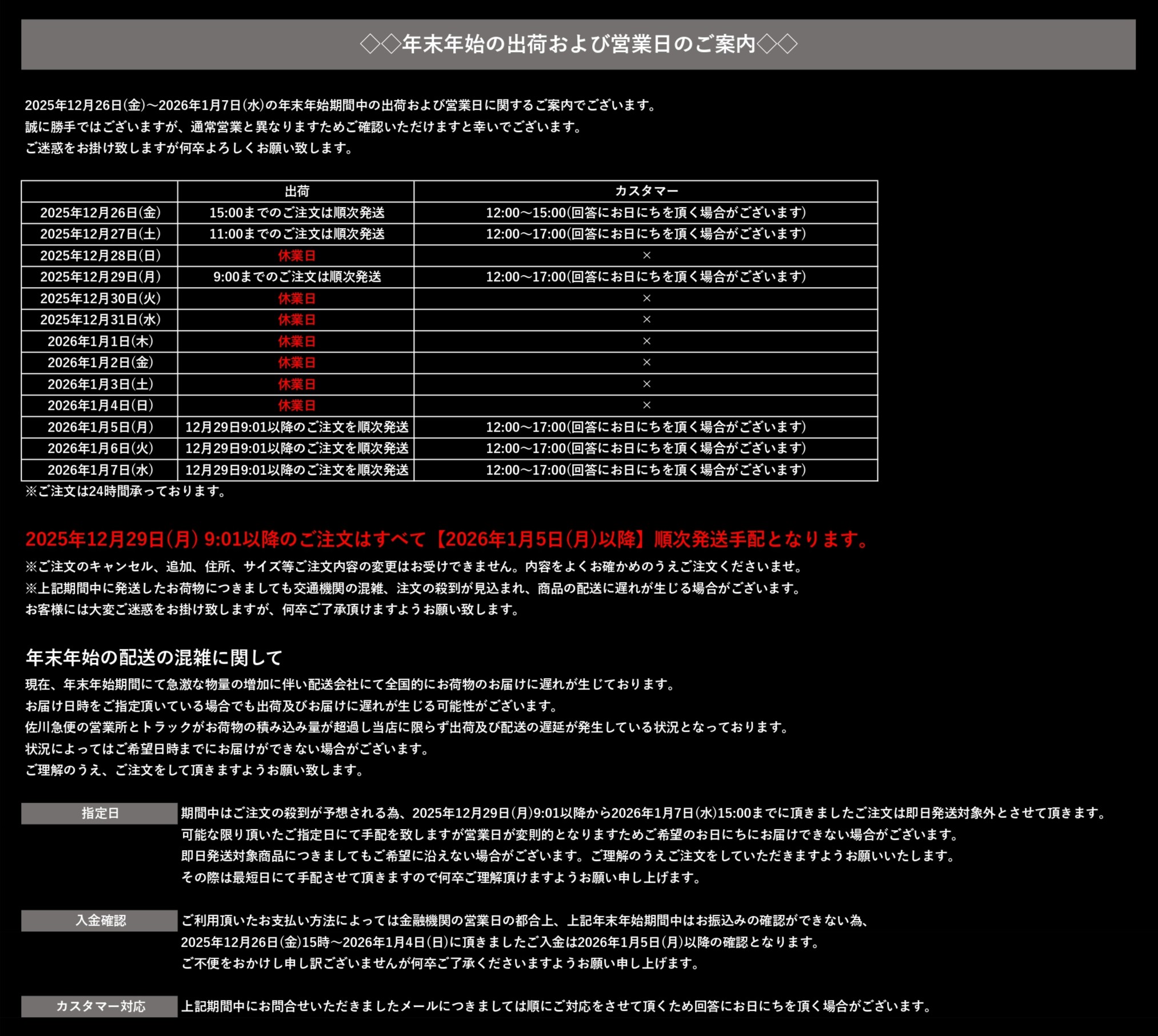Click the × mark in 2026年1月1日 row
The width and height of the screenshot is (1158, 1036).
coord(646,341)
